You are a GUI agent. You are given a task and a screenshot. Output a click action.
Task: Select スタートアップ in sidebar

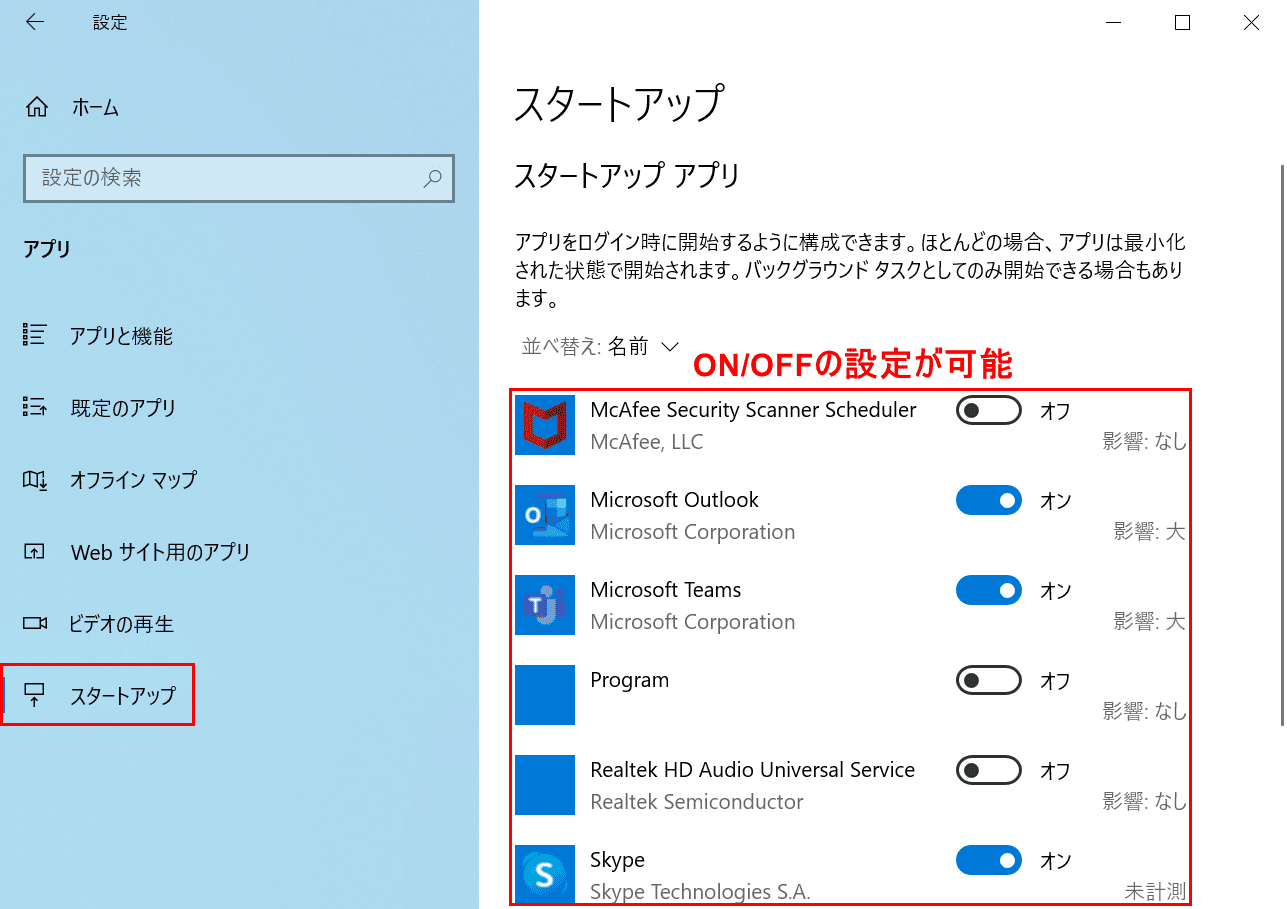coord(122,695)
